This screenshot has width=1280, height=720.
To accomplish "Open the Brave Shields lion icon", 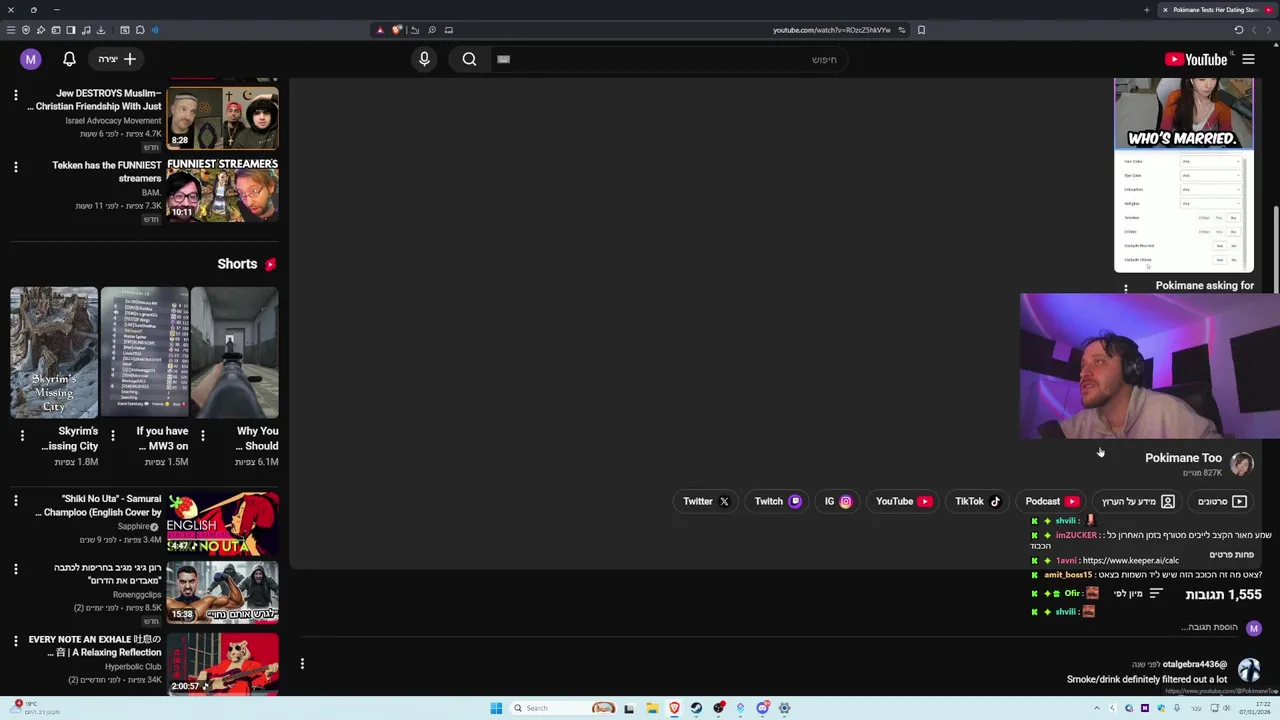I will coord(396,30).
